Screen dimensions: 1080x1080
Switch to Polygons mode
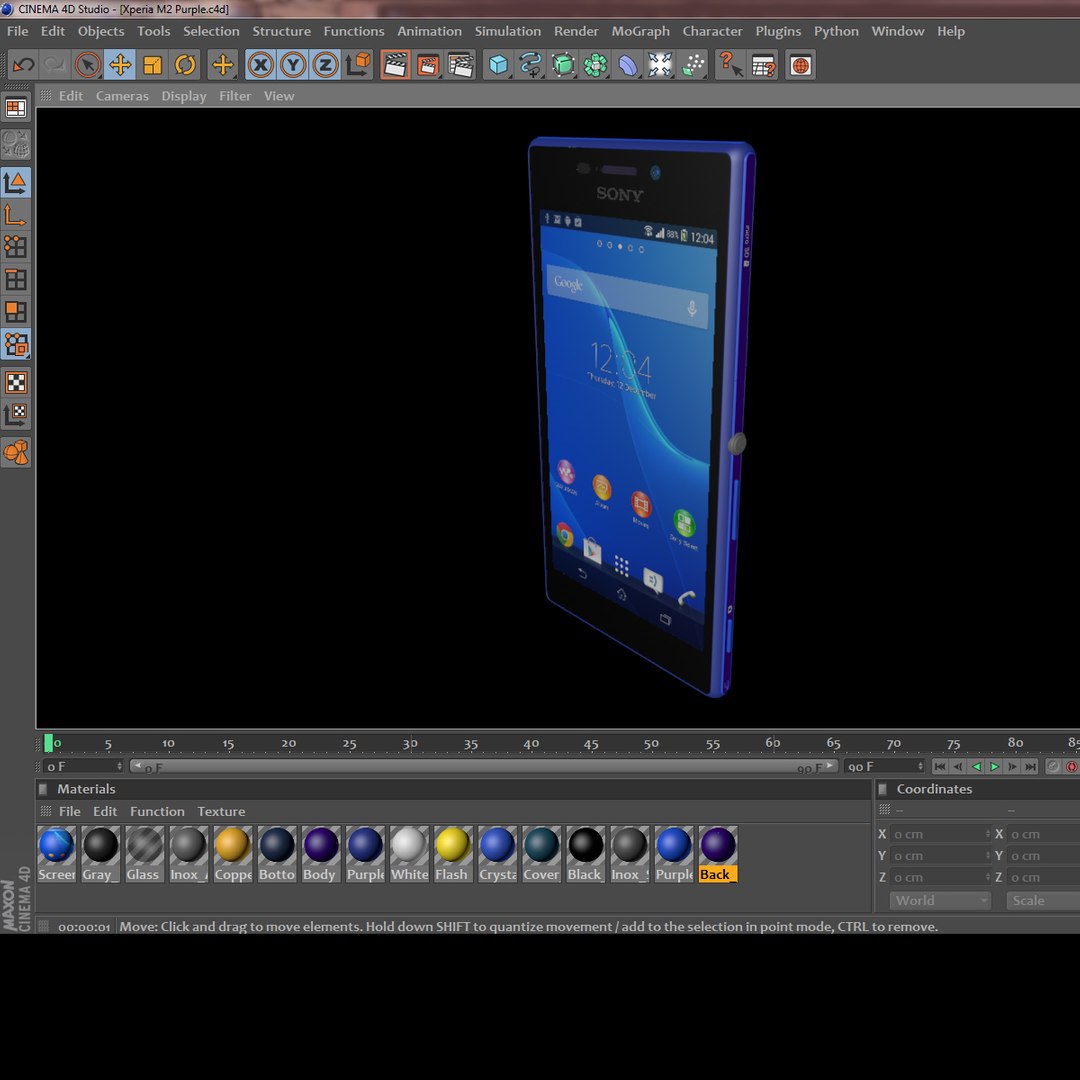[x=16, y=311]
